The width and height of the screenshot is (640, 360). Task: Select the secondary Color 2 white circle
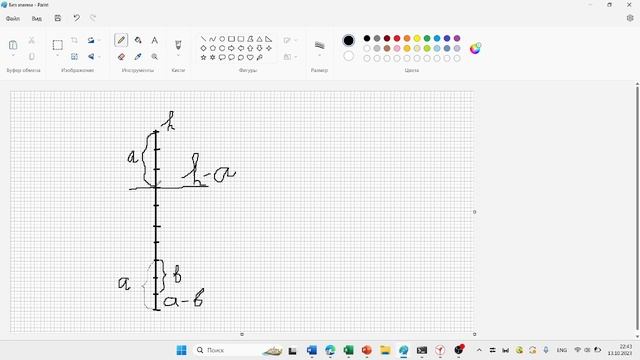[349, 56]
